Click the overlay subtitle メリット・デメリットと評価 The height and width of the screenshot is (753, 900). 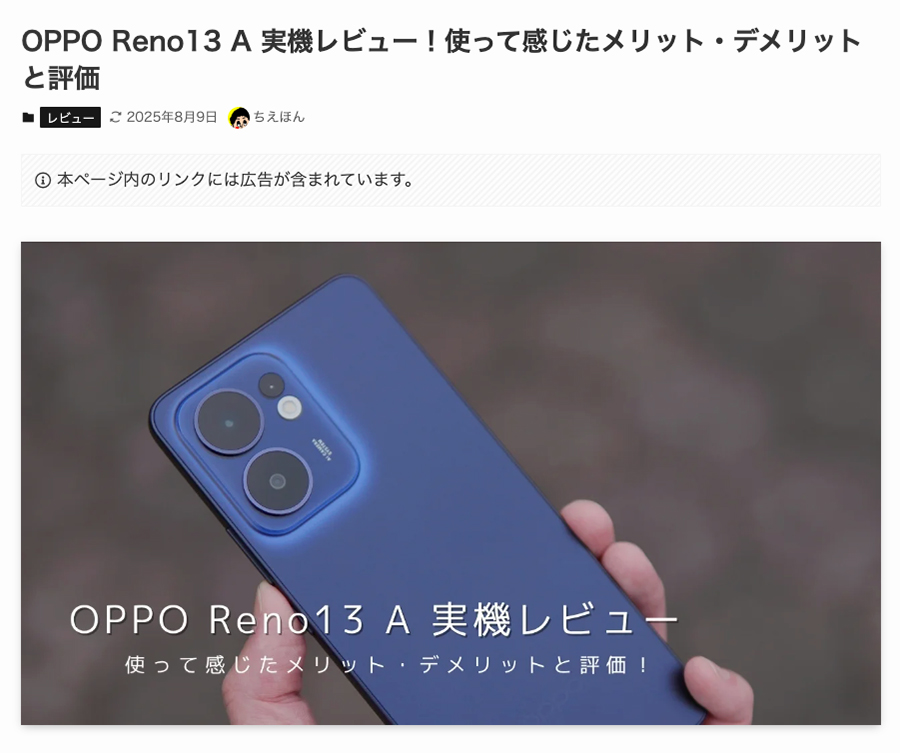[x=388, y=665]
